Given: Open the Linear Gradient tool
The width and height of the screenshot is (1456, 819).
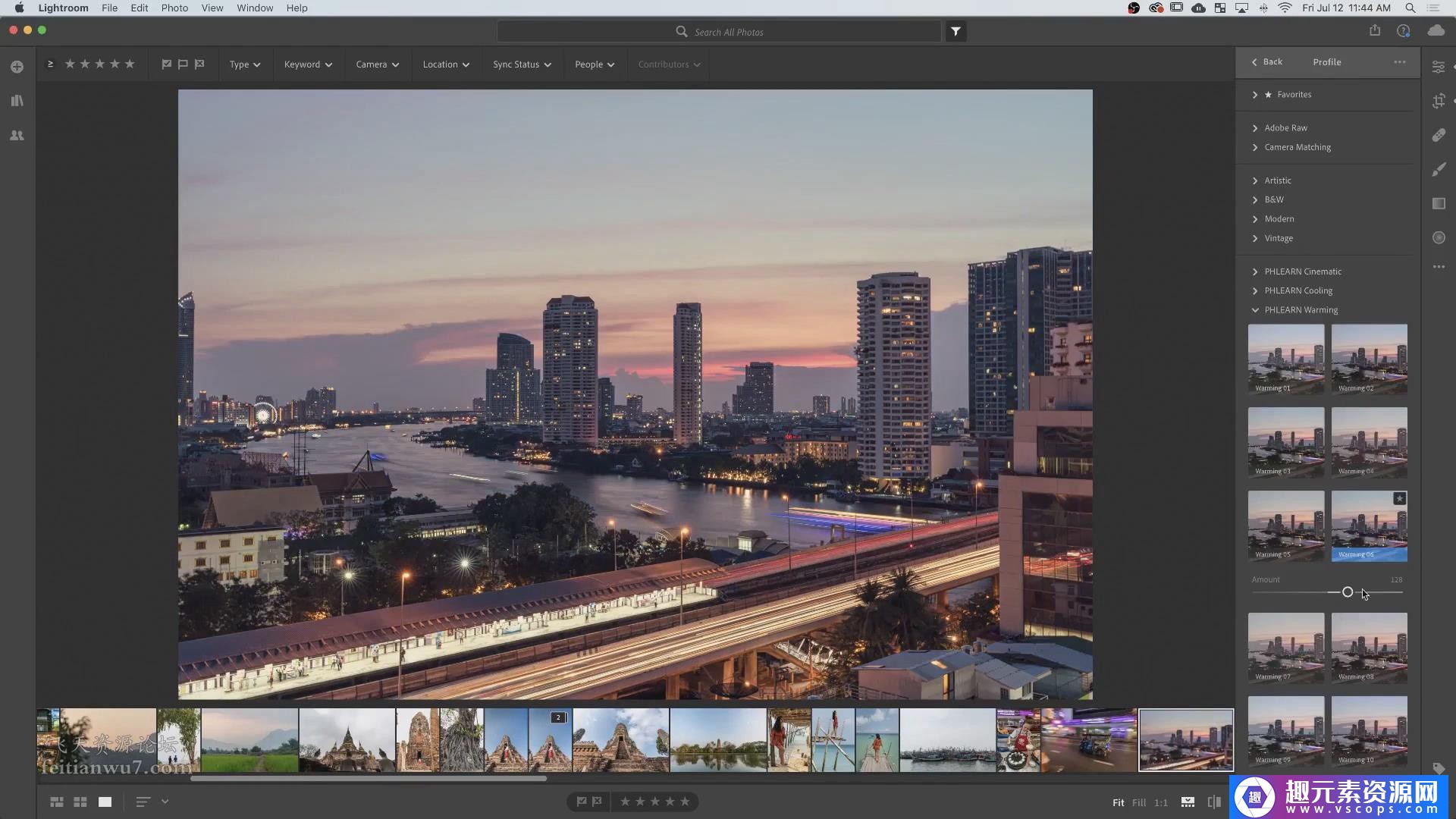Looking at the screenshot, I should coord(1439,203).
